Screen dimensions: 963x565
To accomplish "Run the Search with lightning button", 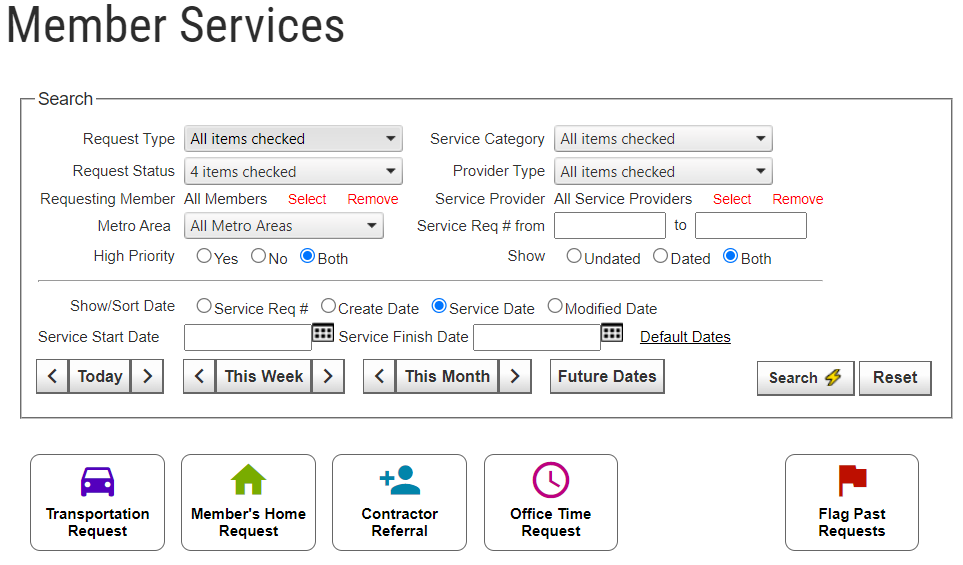I will [x=805, y=378].
